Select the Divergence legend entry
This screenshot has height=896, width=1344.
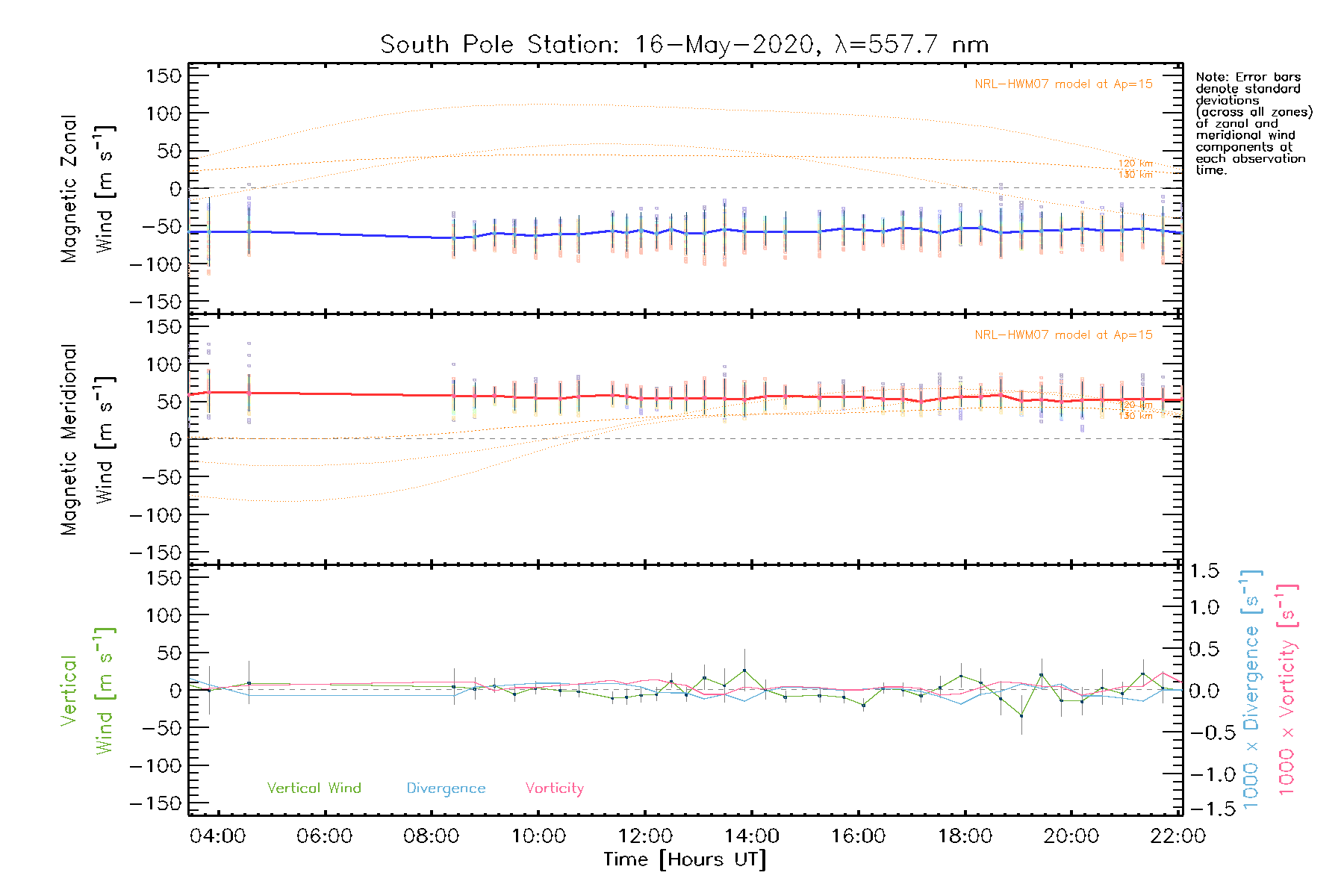point(446,788)
